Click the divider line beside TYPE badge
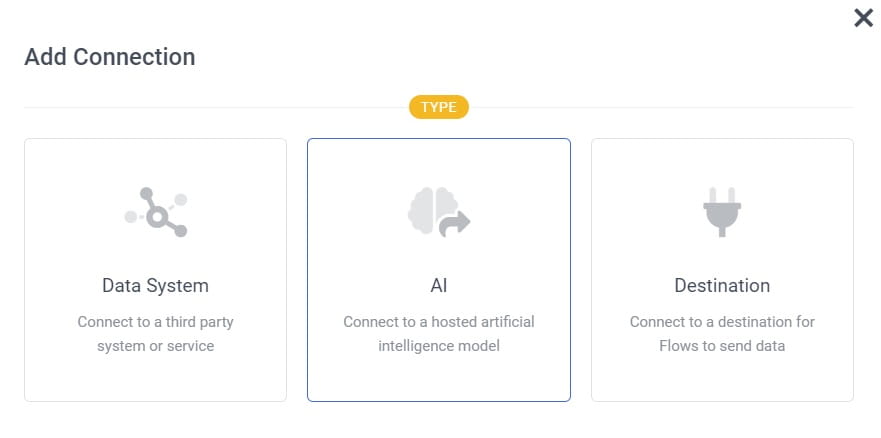Image resolution: width=881 pixels, height=438 pixels. [x=216, y=107]
